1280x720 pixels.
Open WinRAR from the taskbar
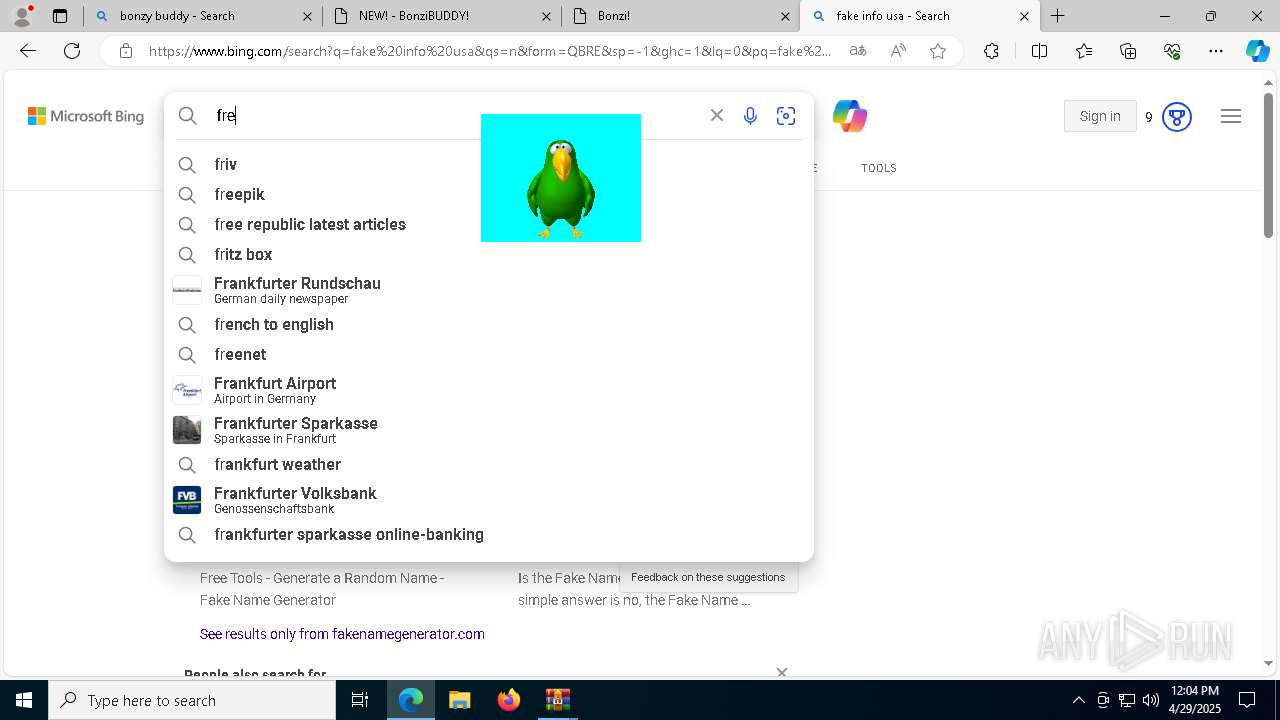(557, 700)
